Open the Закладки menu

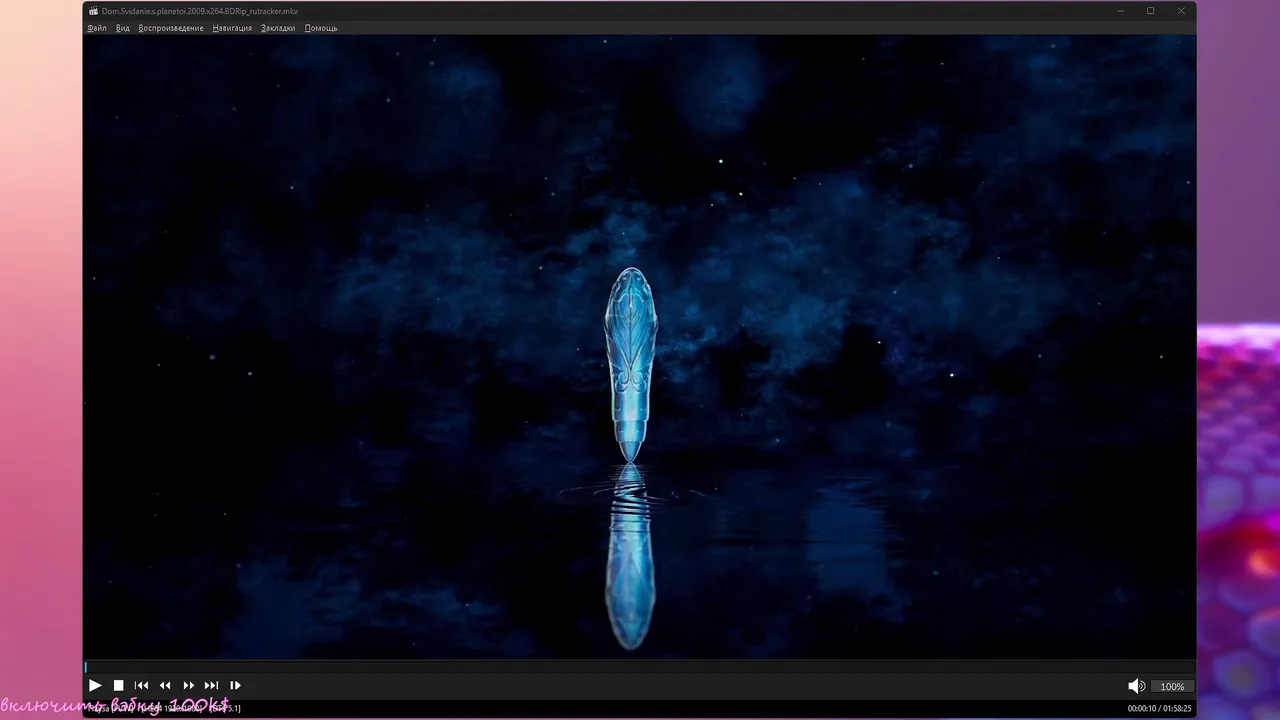click(278, 28)
